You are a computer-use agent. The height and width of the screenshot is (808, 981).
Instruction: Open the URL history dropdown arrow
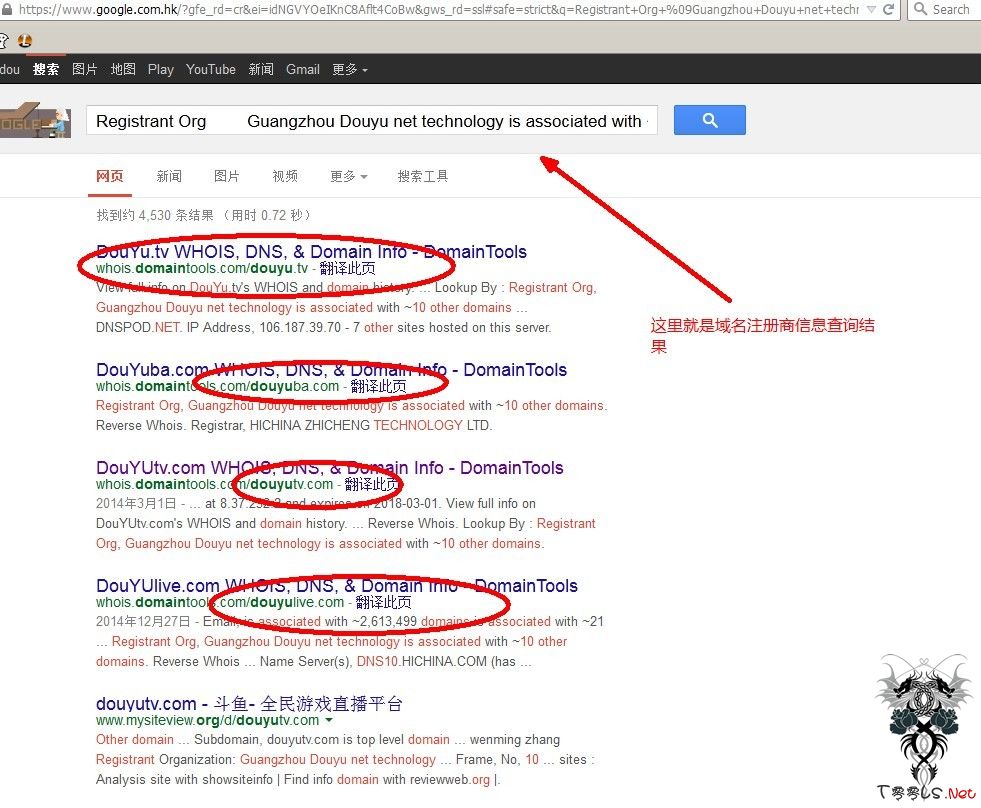click(x=871, y=9)
